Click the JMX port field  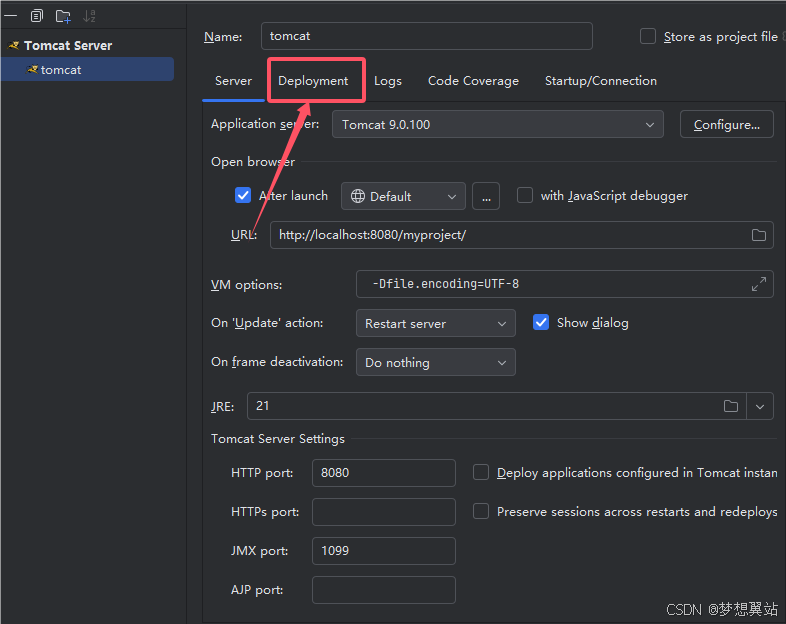[383, 551]
